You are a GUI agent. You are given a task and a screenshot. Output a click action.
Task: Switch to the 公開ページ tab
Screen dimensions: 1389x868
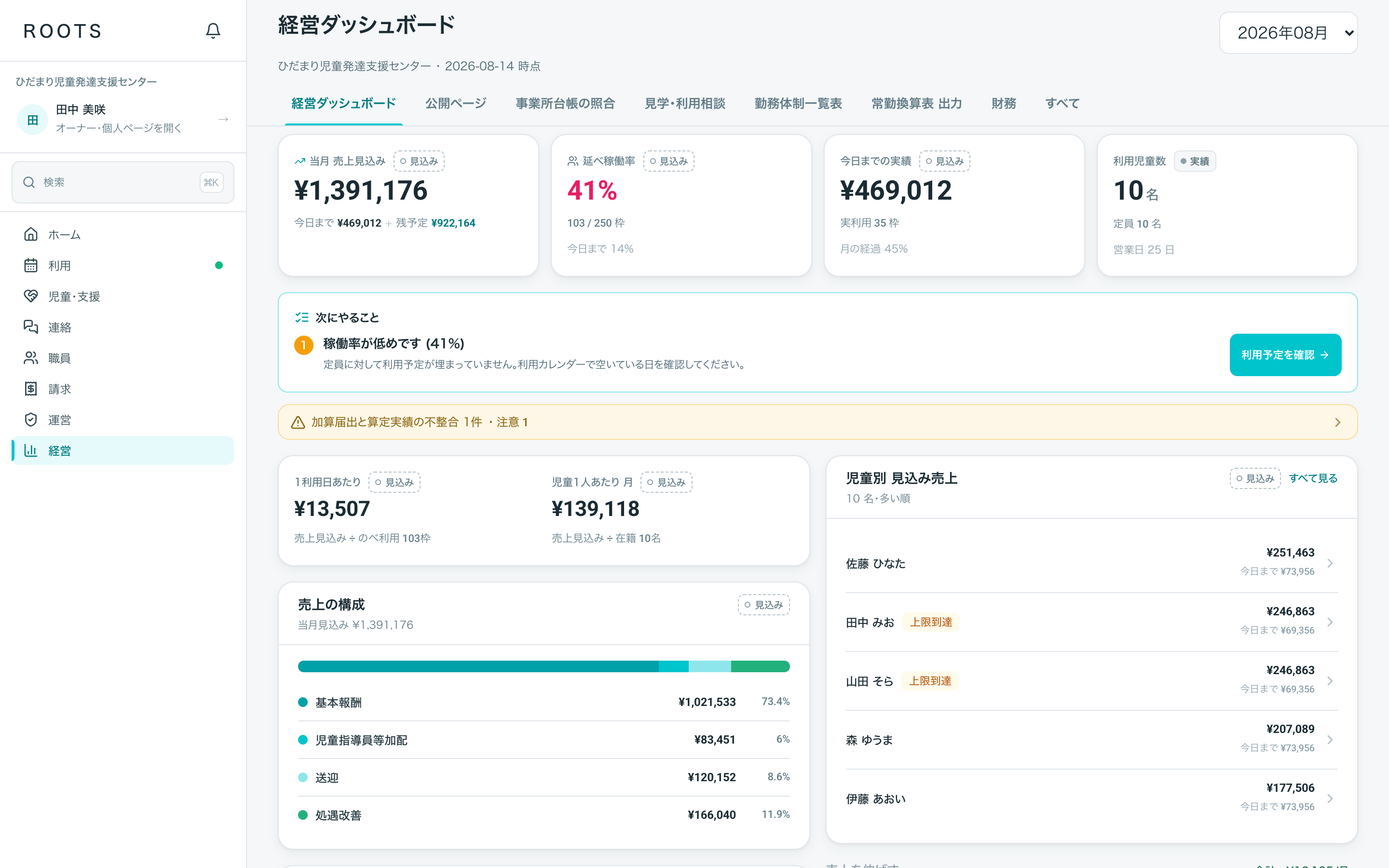456,103
